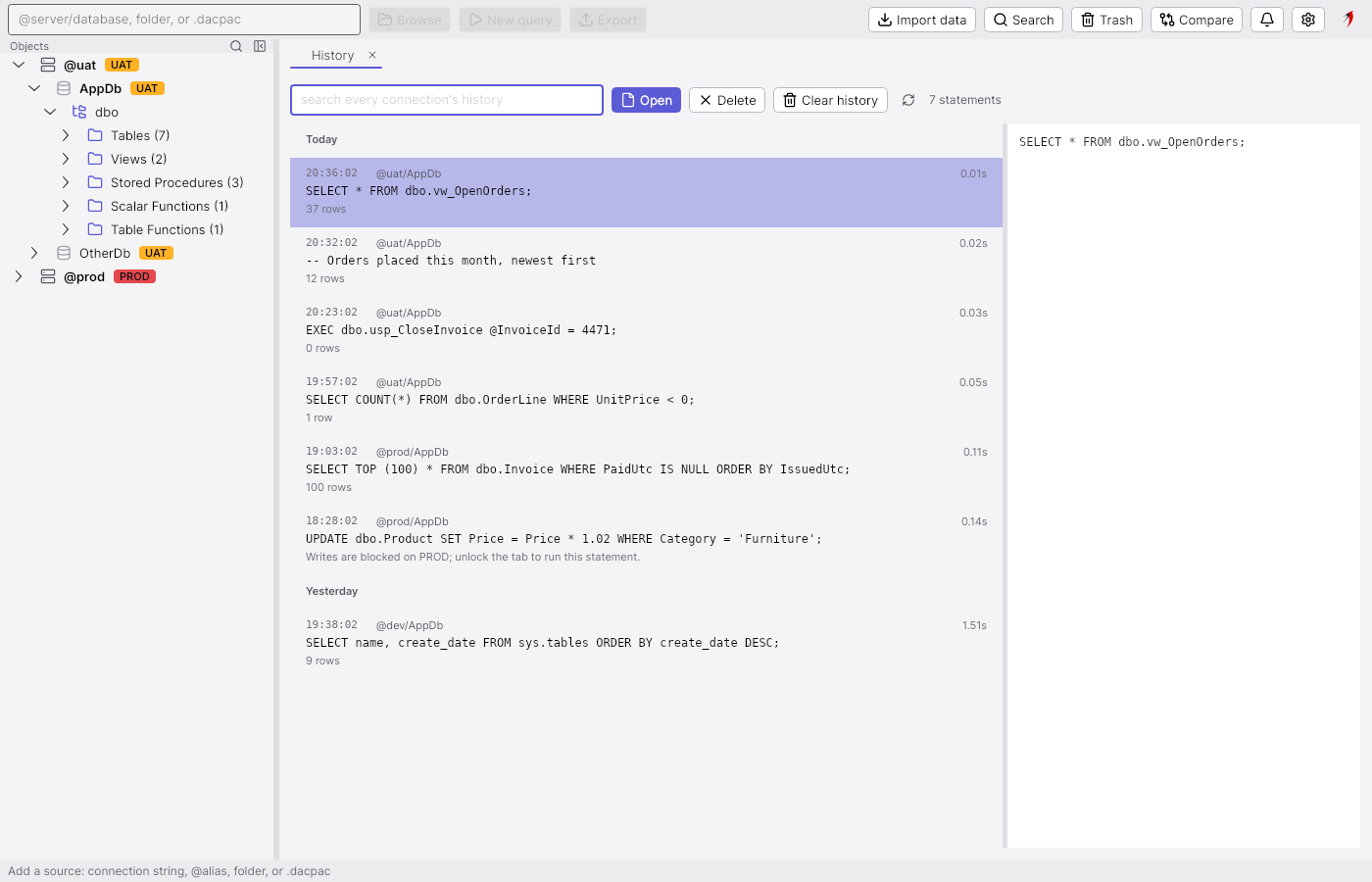Focus the server/database source input field

[x=184, y=20]
